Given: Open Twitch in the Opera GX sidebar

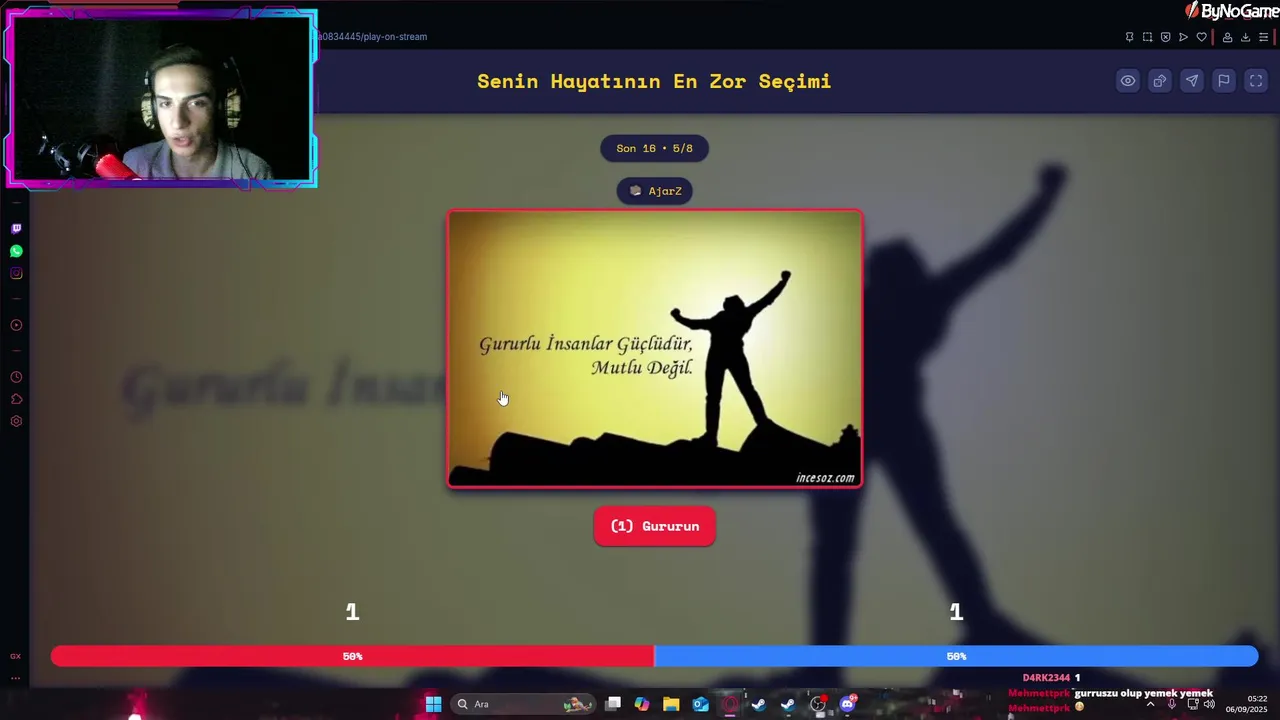Looking at the screenshot, I should (x=16, y=229).
